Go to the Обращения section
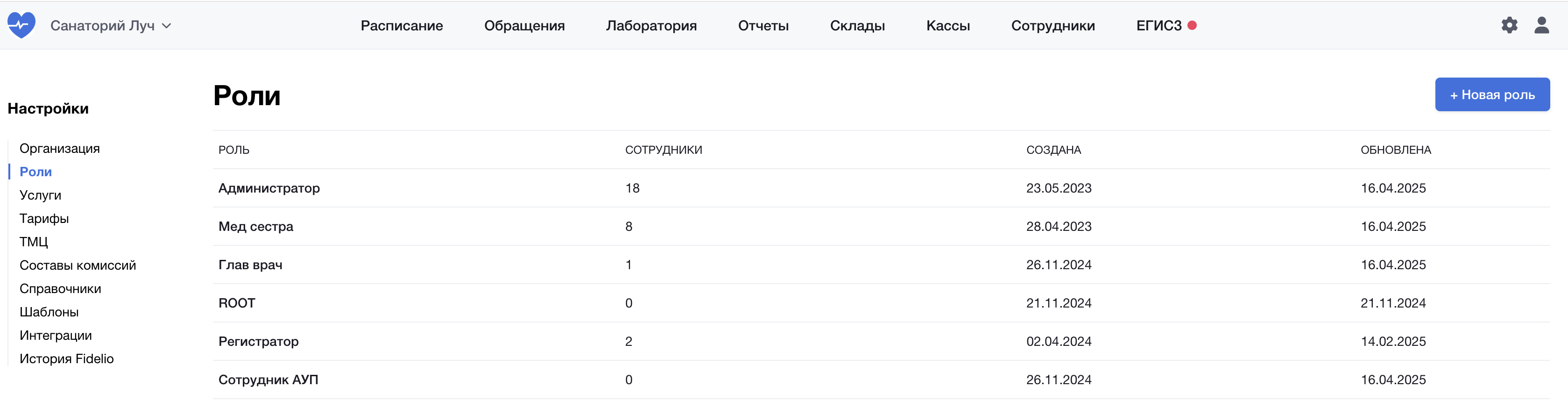 524,26
